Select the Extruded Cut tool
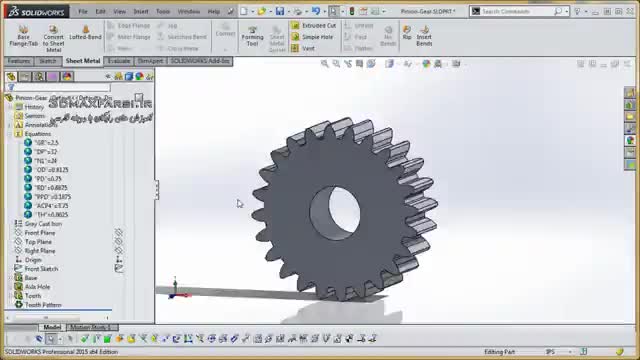 313,25
